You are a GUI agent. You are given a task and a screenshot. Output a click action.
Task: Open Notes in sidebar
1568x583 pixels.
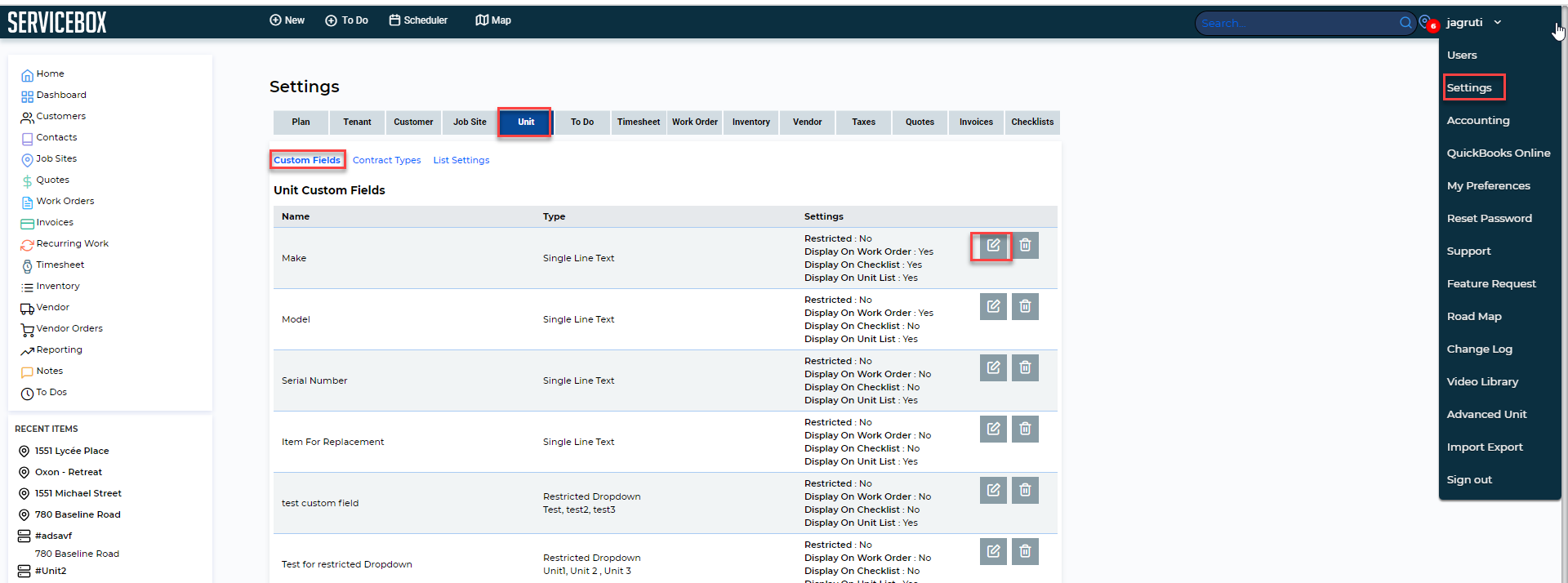click(x=50, y=371)
